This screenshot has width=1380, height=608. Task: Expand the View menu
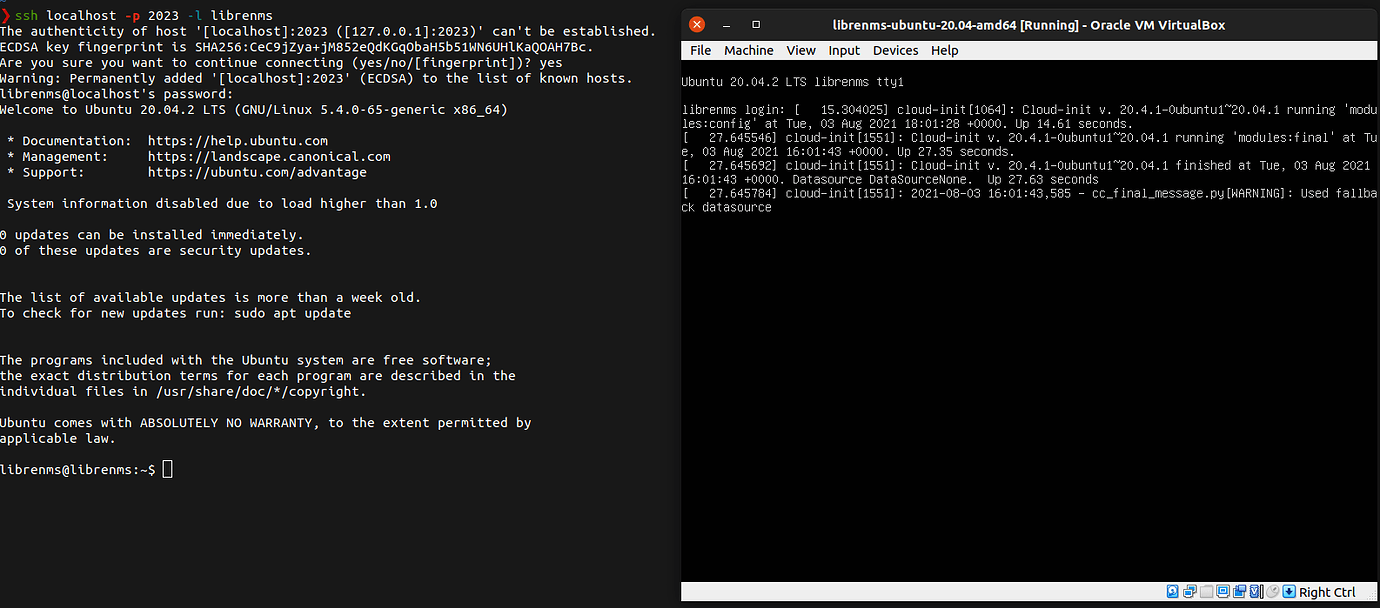click(801, 50)
